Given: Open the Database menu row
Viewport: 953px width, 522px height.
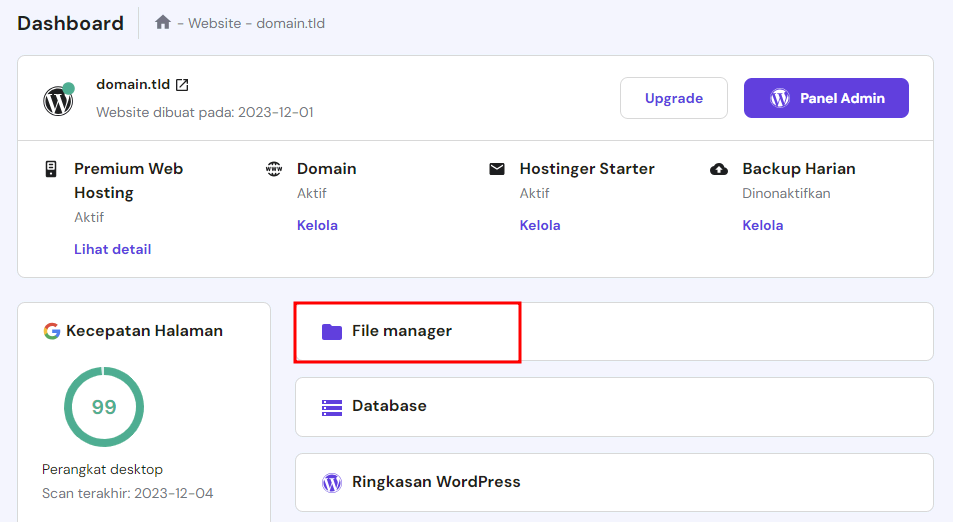Looking at the screenshot, I should coord(613,407).
